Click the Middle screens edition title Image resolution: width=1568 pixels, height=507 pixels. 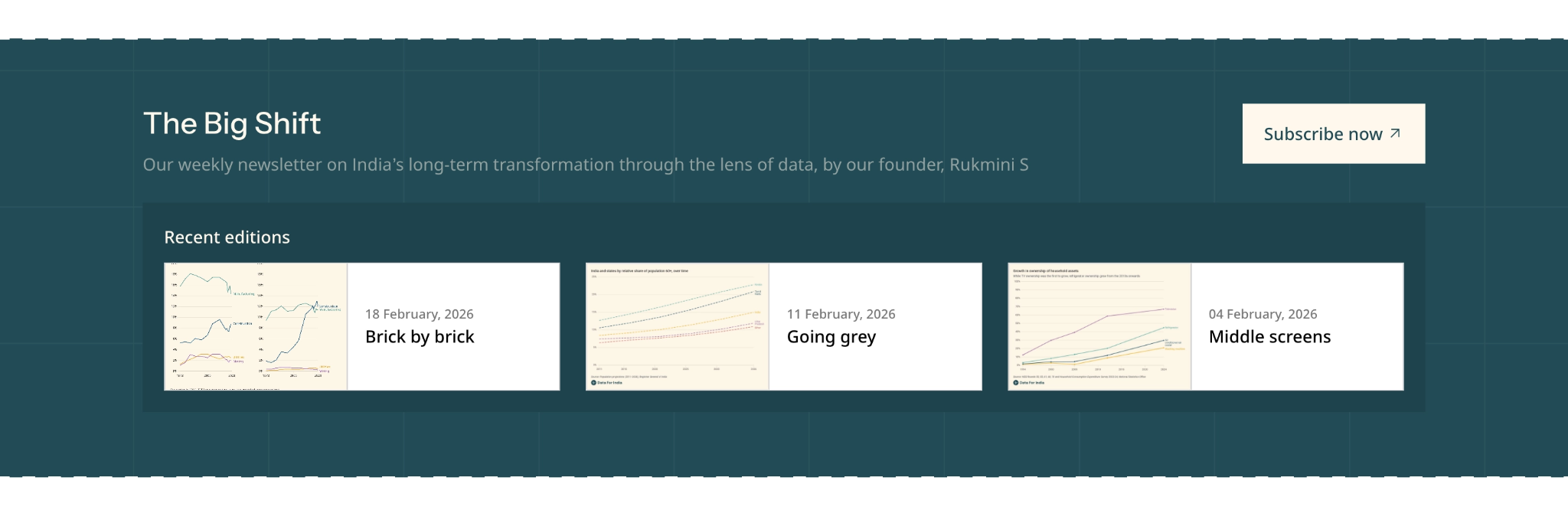pyautogui.click(x=1269, y=337)
